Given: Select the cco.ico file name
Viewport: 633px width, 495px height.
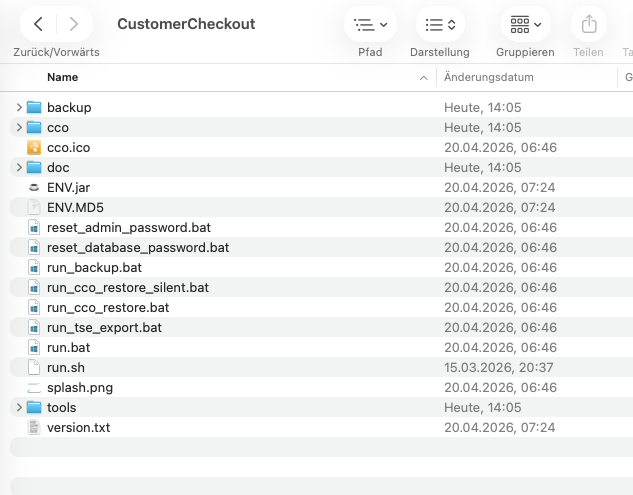Looking at the screenshot, I should 68,148.
